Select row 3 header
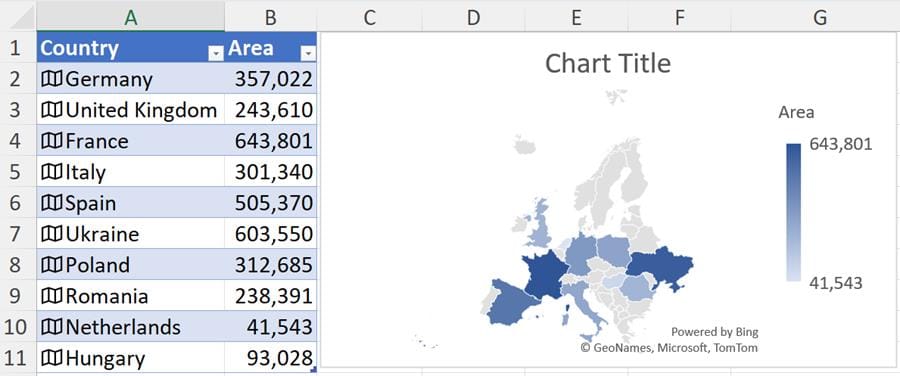Image resolution: width=900 pixels, height=376 pixels. coord(17,110)
